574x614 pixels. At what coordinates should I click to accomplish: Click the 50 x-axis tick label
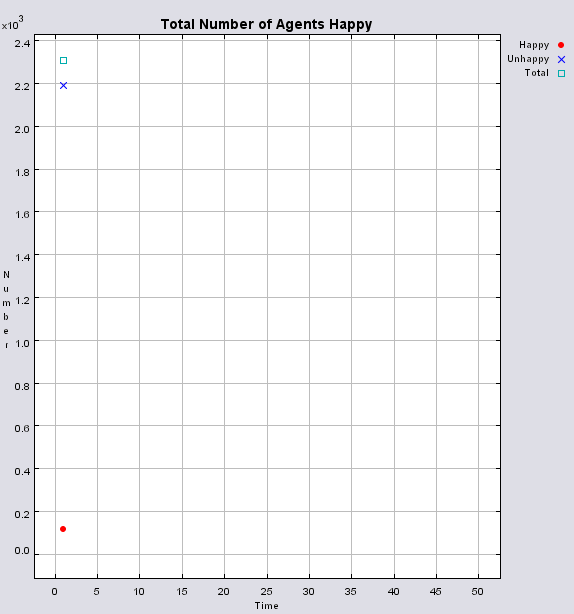pos(477,591)
